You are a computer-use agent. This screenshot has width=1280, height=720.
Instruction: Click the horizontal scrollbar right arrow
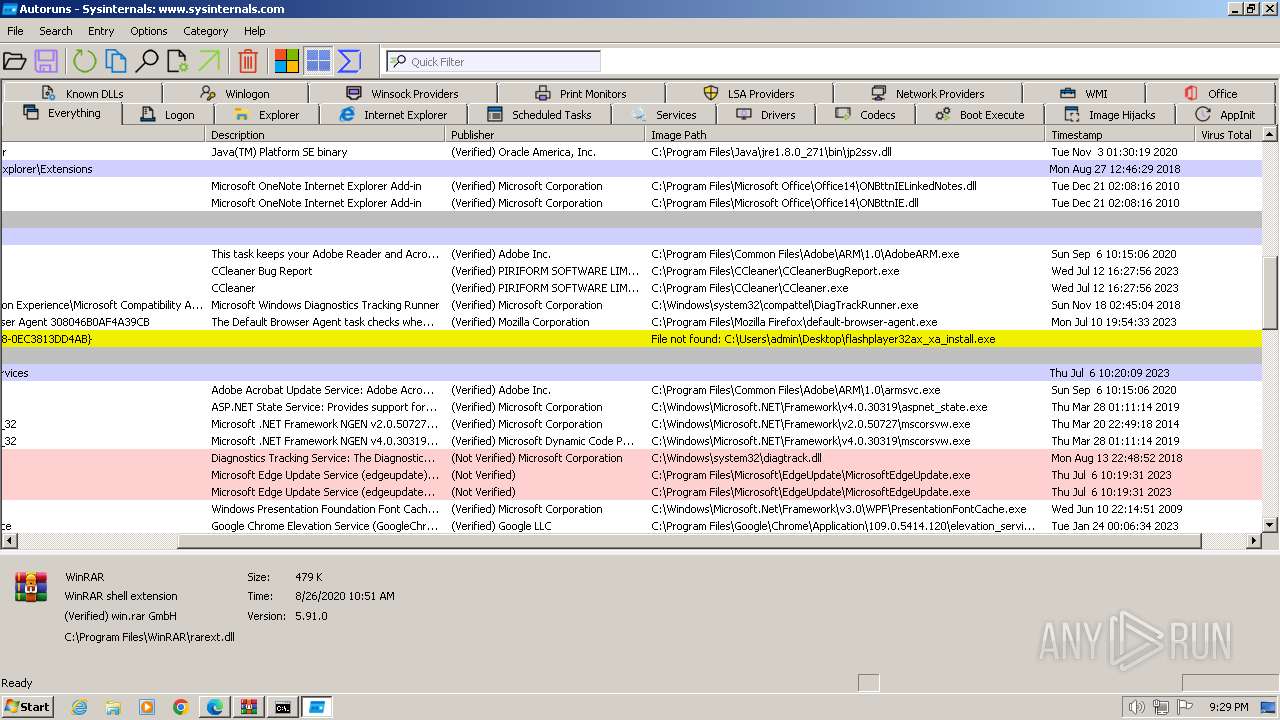1254,541
